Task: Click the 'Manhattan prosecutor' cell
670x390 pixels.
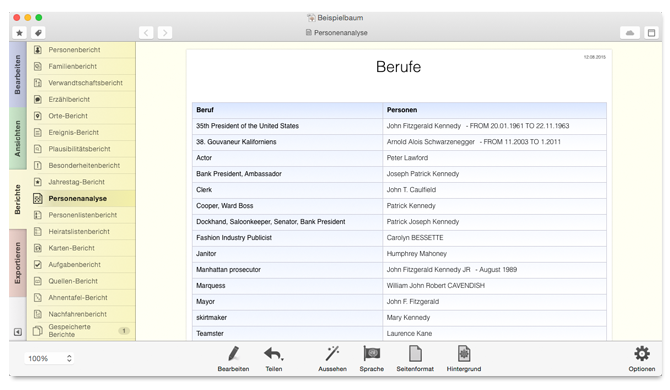Action: point(288,270)
